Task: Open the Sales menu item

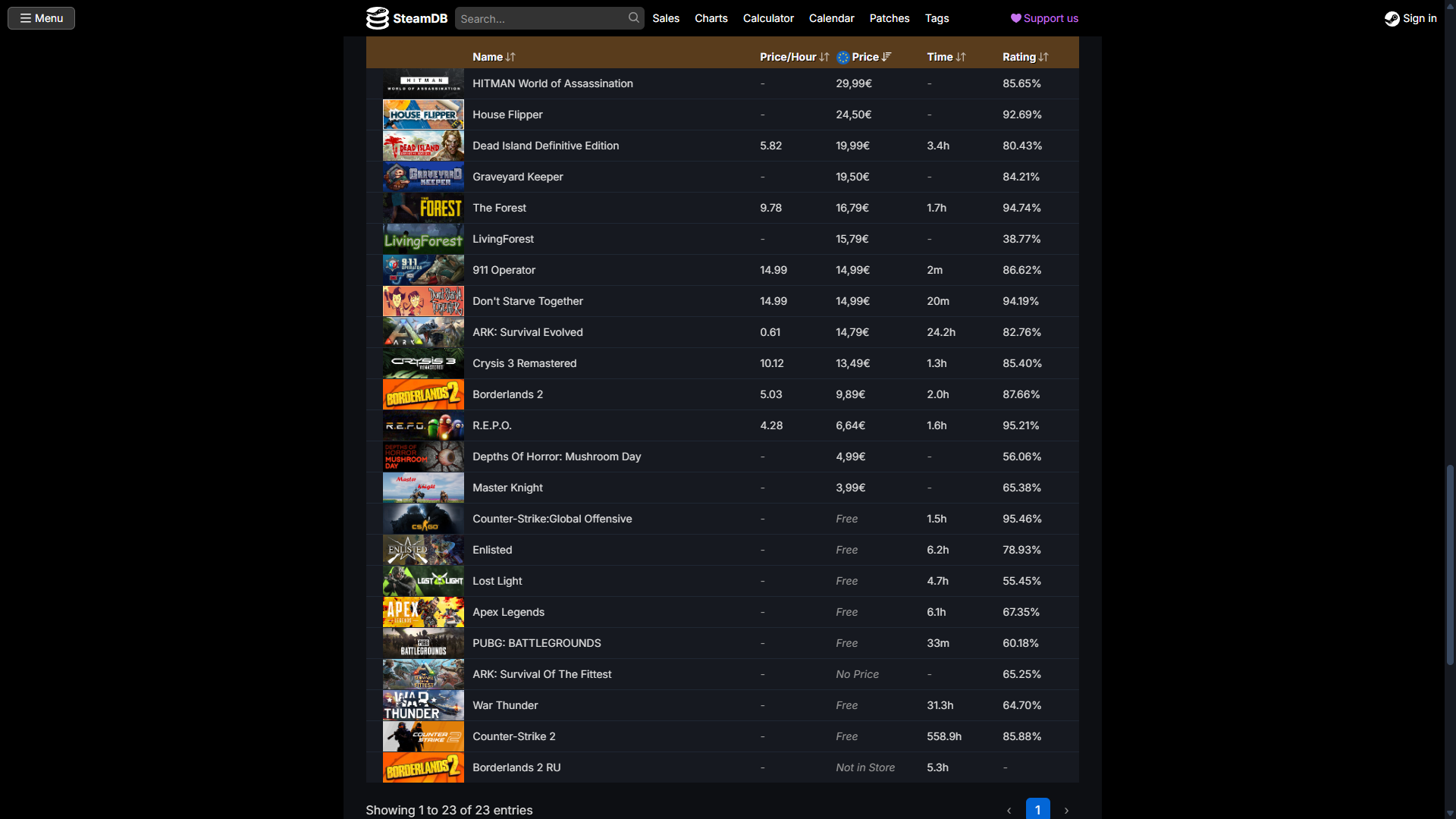Action: click(666, 18)
